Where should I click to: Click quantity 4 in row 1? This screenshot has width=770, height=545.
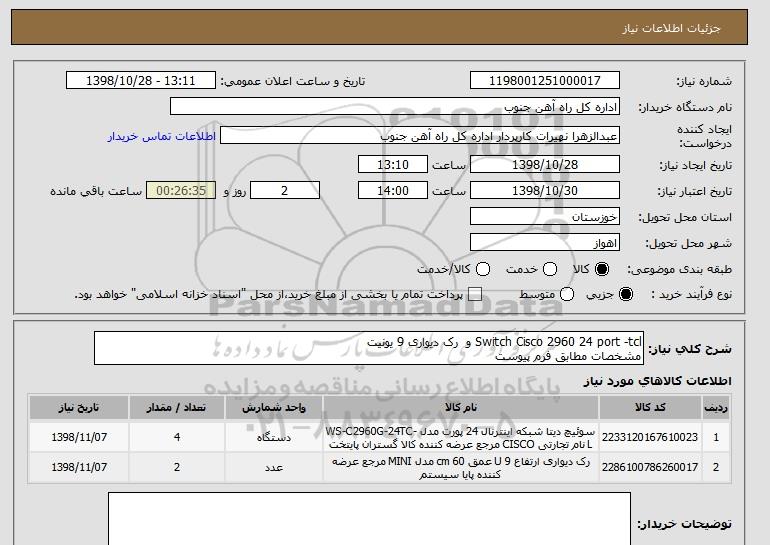coord(177,437)
